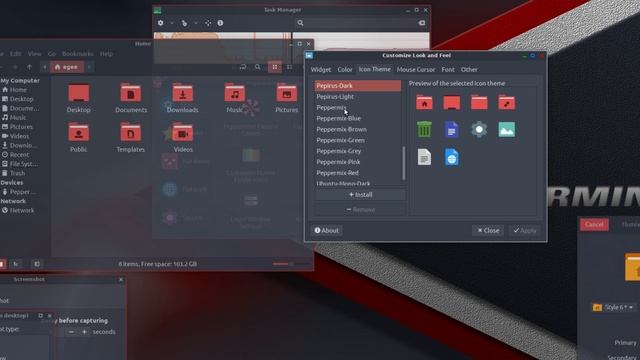This screenshot has width=640, height=360.
Task: Open the Style 6 dropdown
Action: (613, 307)
